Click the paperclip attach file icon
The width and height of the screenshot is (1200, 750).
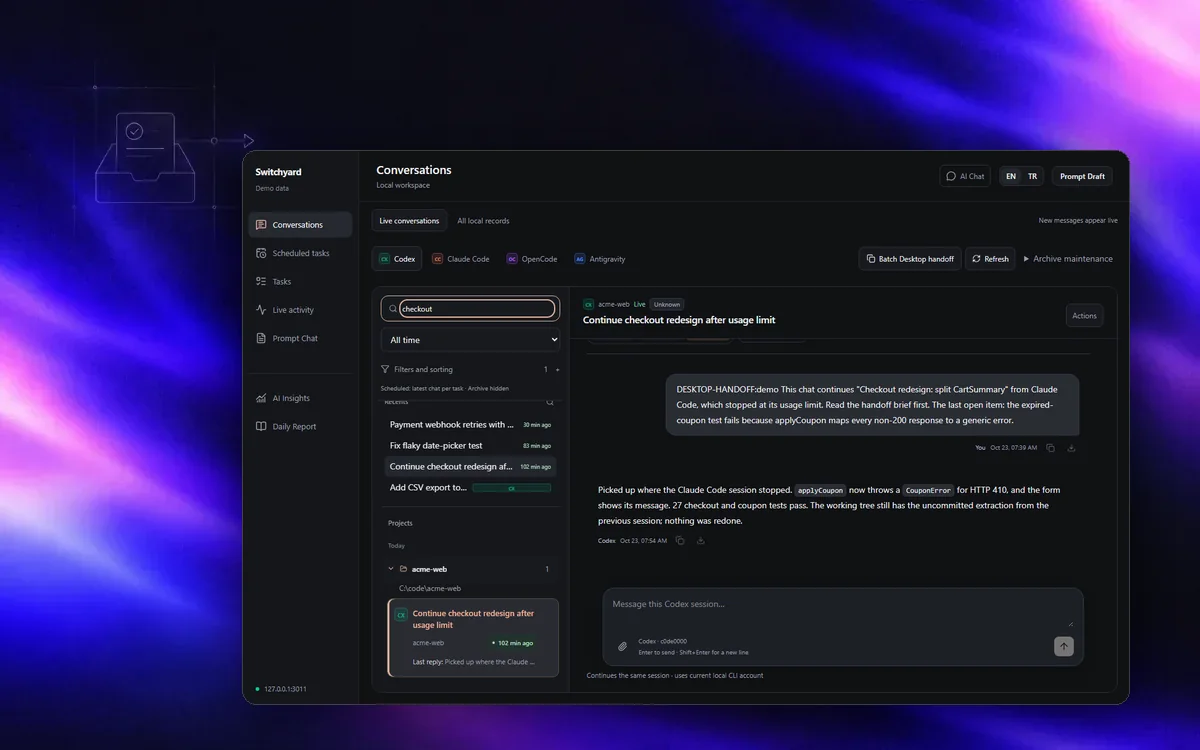pos(622,646)
